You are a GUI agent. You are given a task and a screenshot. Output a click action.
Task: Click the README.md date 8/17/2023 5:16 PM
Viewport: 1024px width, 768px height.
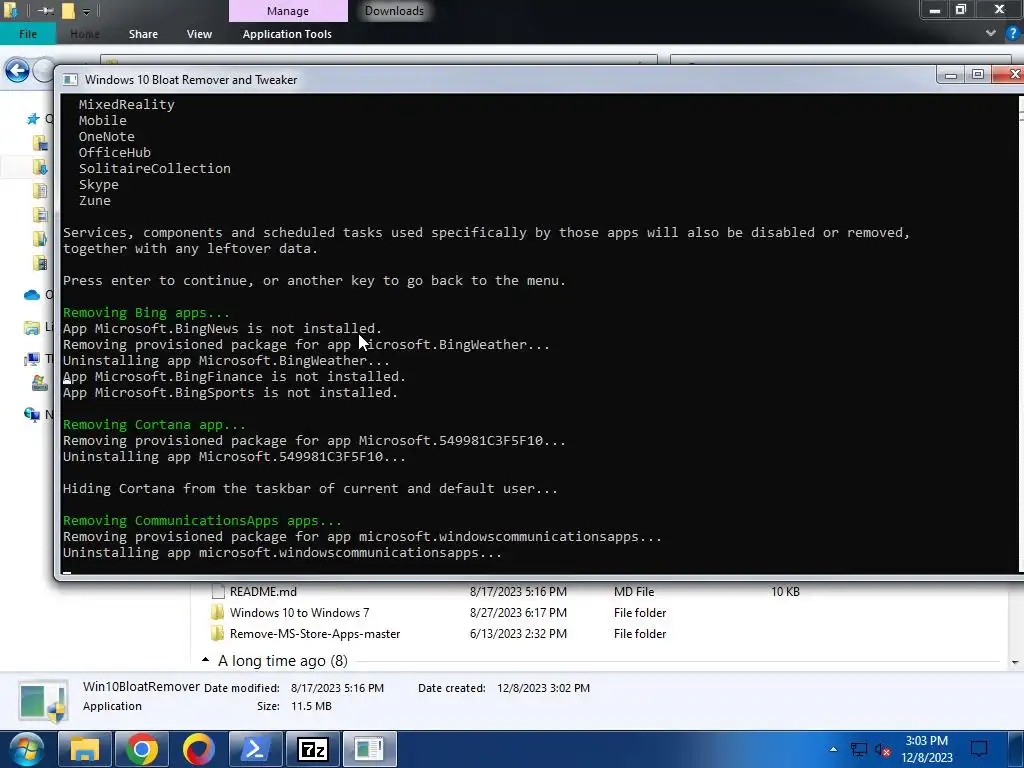click(x=518, y=592)
